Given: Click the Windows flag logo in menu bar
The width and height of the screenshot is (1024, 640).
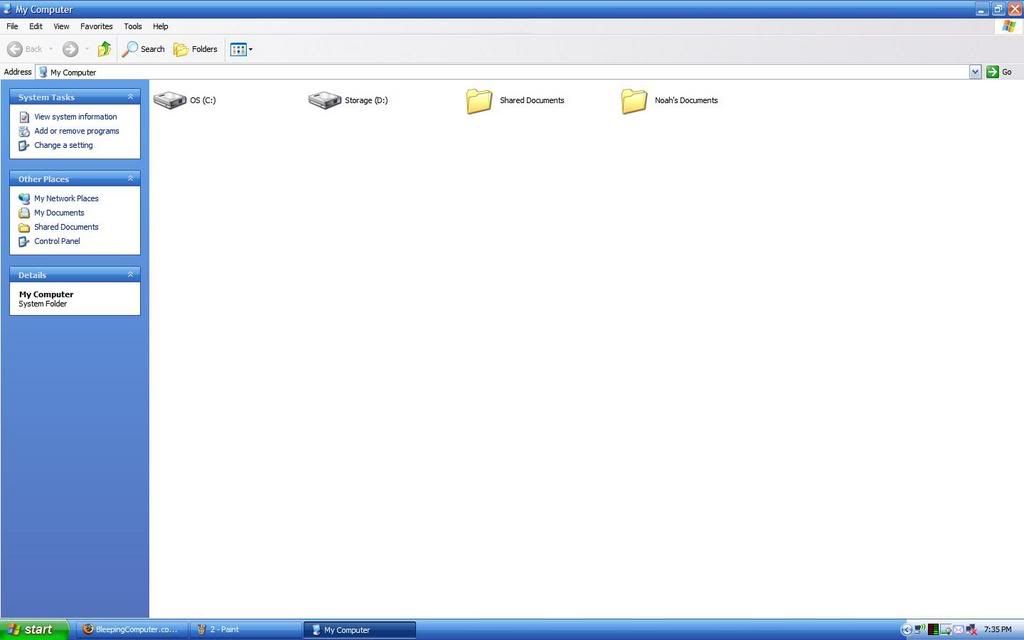Looking at the screenshot, I should point(1010,26).
